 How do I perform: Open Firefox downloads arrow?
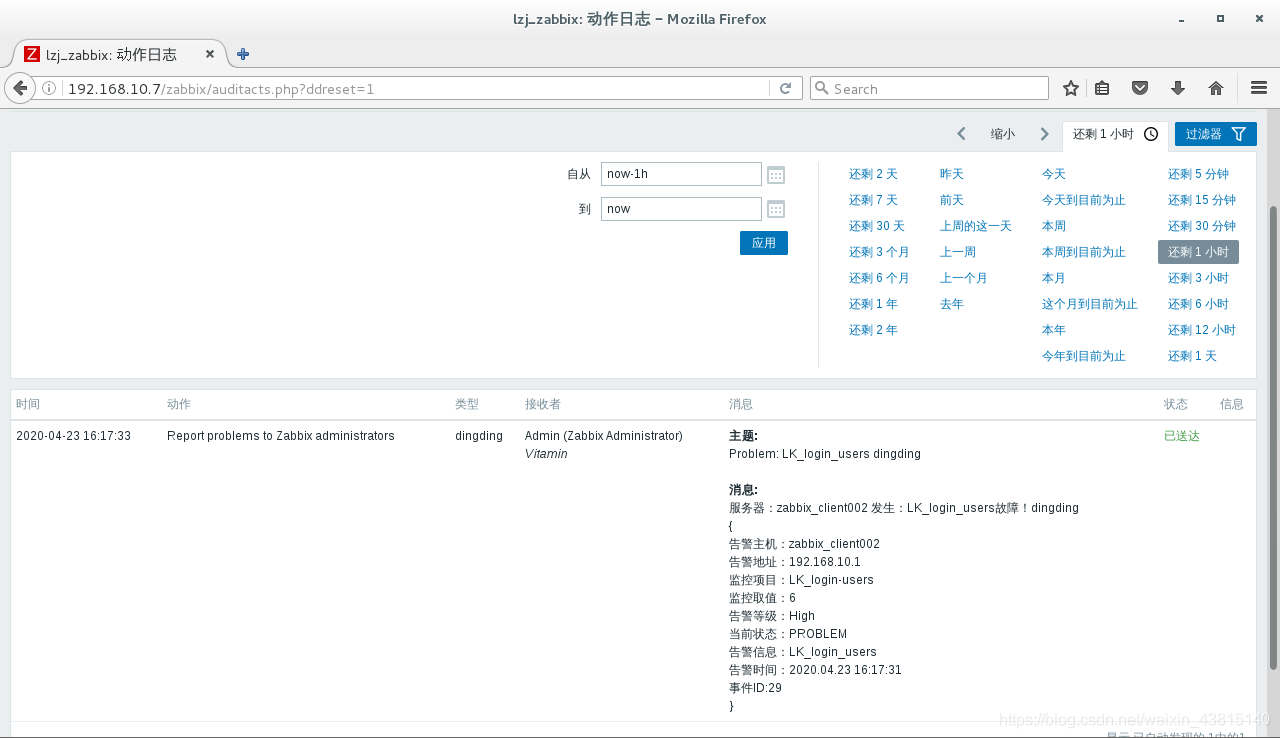click(x=1178, y=88)
